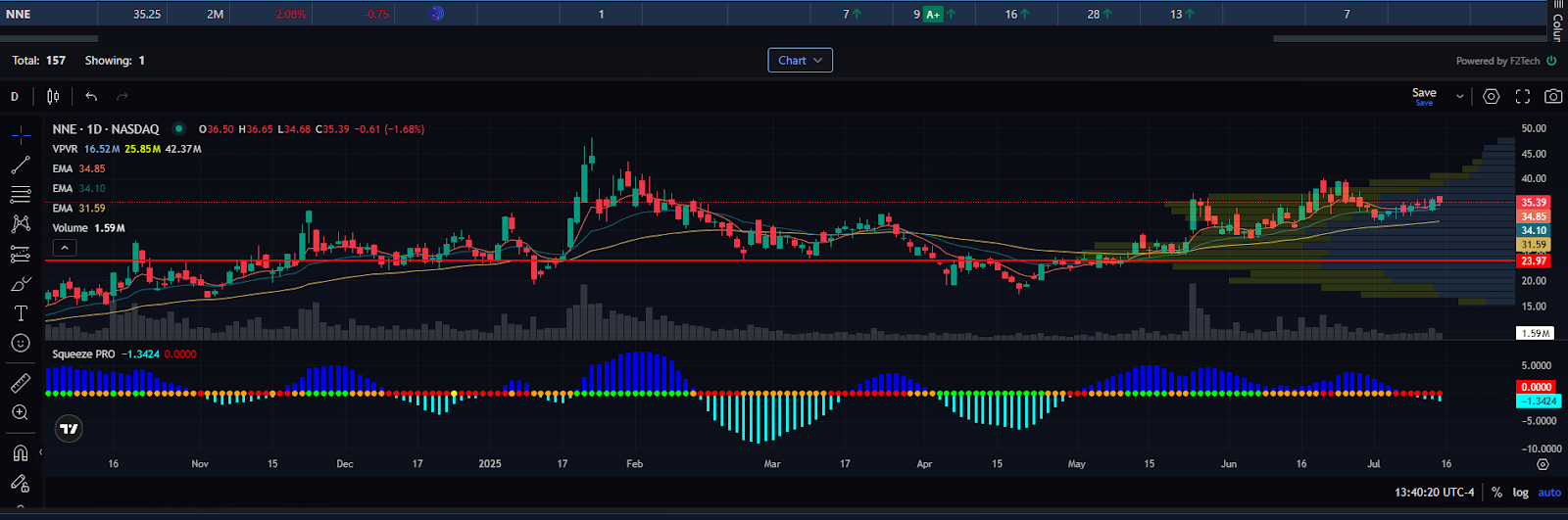Click the red horizontal line at 23.97
The height and width of the screenshot is (520, 1568).
pyautogui.click(x=779, y=261)
